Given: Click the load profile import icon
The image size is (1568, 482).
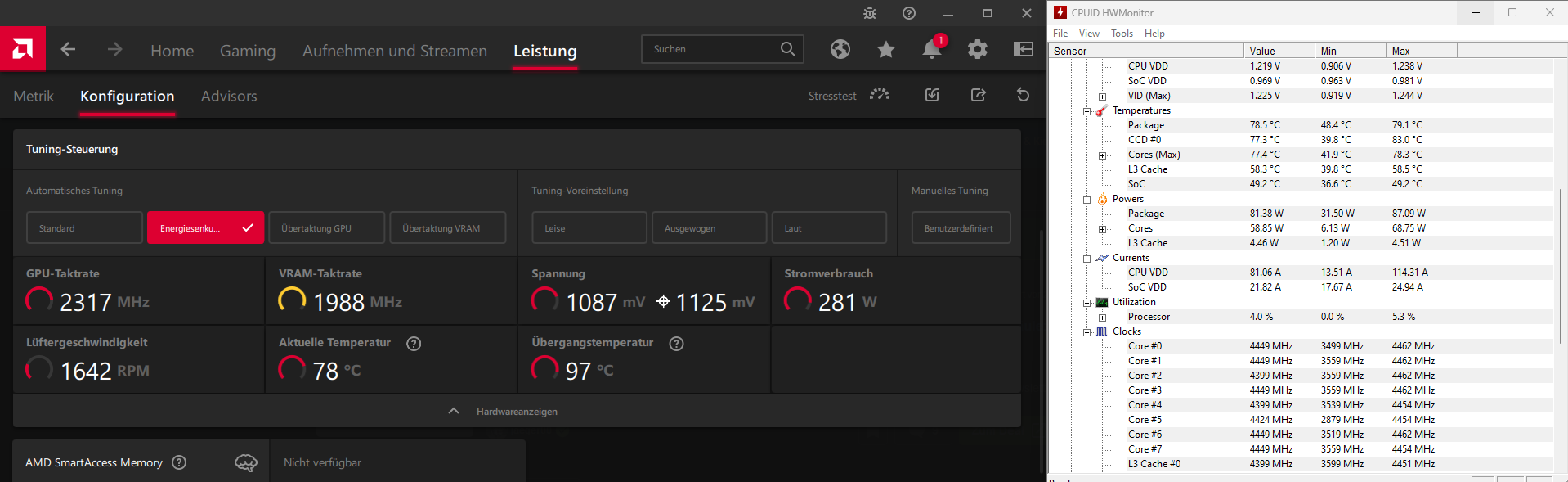Looking at the screenshot, I should click(x=932, y=95).
